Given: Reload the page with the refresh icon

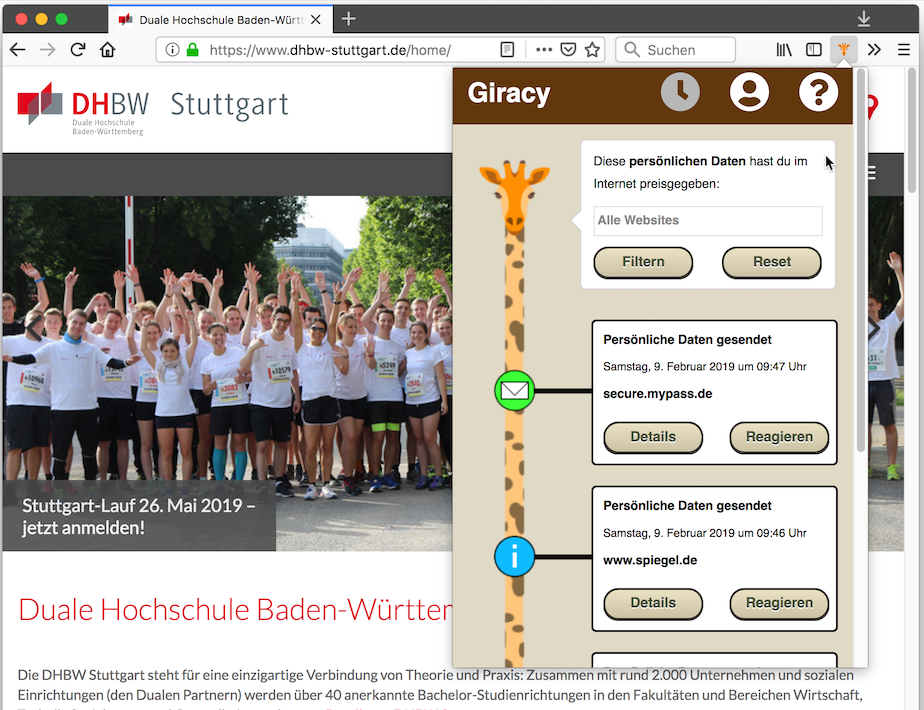Looking at the screenshot, I should click(78, 49).
